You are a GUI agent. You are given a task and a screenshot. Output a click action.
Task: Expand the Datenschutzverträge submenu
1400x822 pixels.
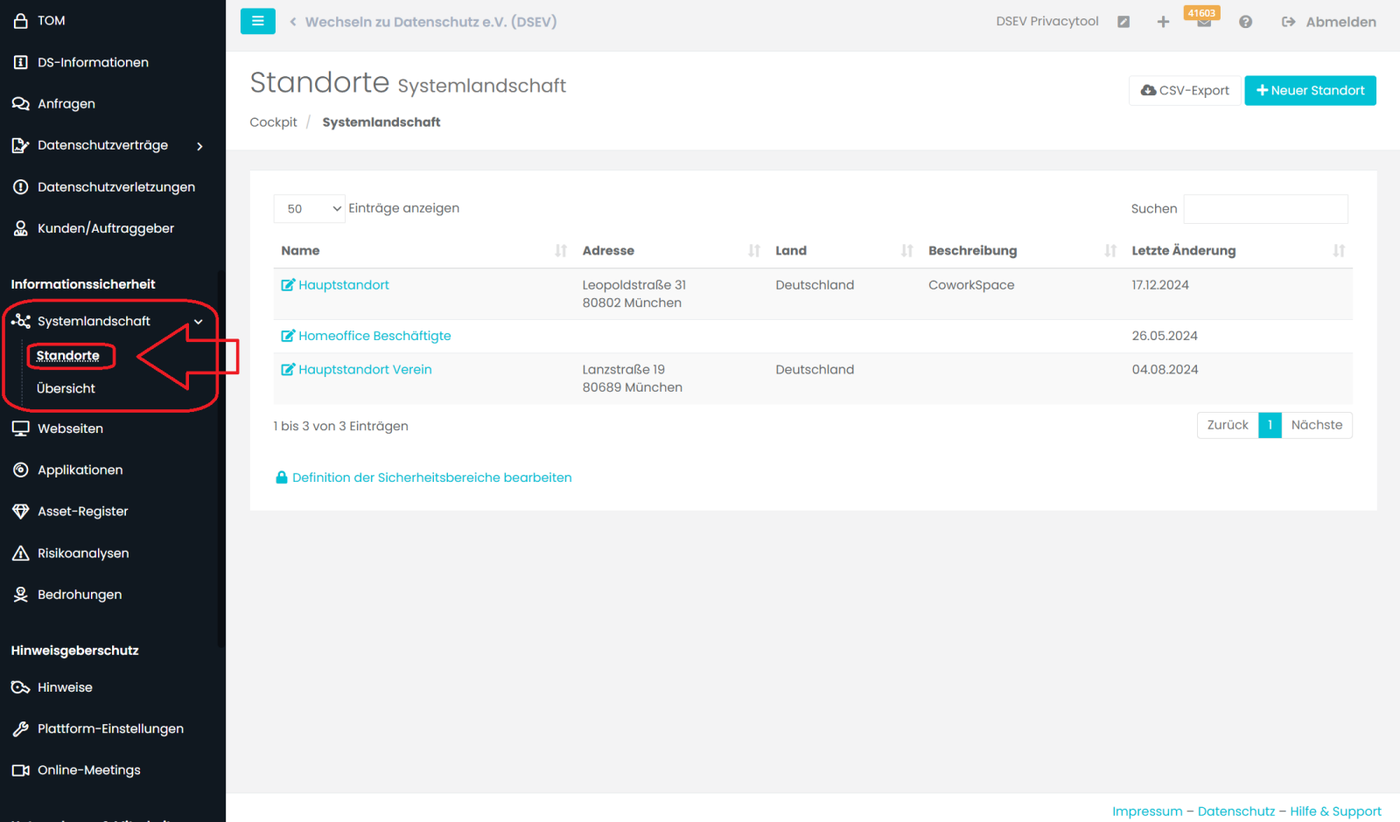tap(200, 146)
